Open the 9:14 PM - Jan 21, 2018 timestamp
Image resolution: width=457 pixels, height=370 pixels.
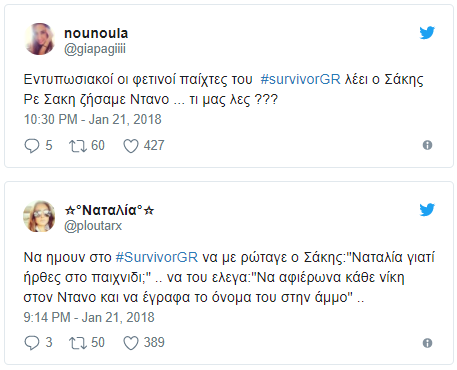[x=89, y=317]
